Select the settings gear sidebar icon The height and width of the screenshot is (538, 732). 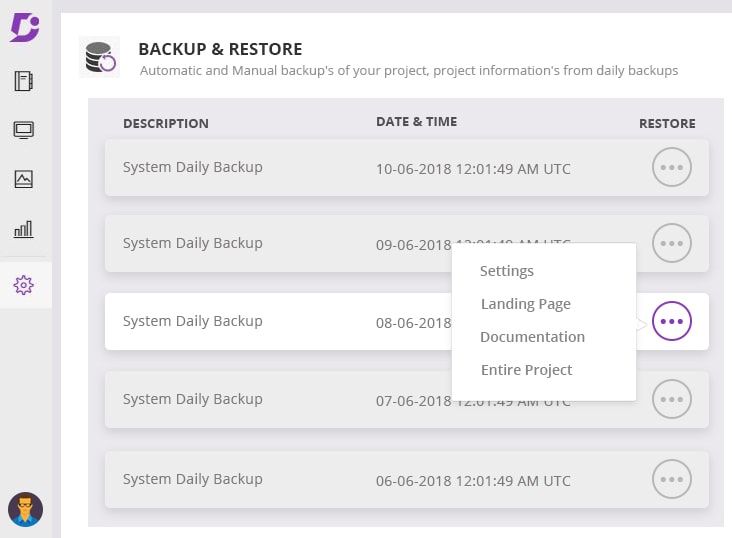click(24, 285)
